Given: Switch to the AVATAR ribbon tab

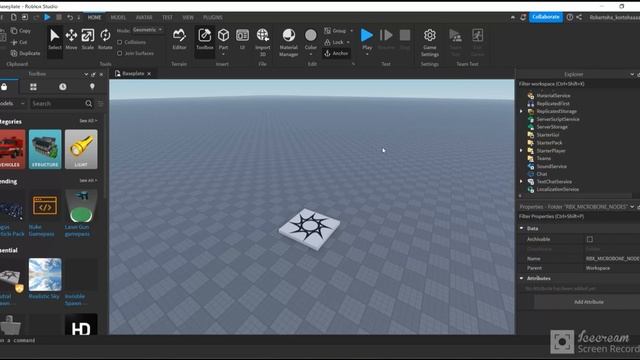Looking at the screenshot, I should [144, 18].
